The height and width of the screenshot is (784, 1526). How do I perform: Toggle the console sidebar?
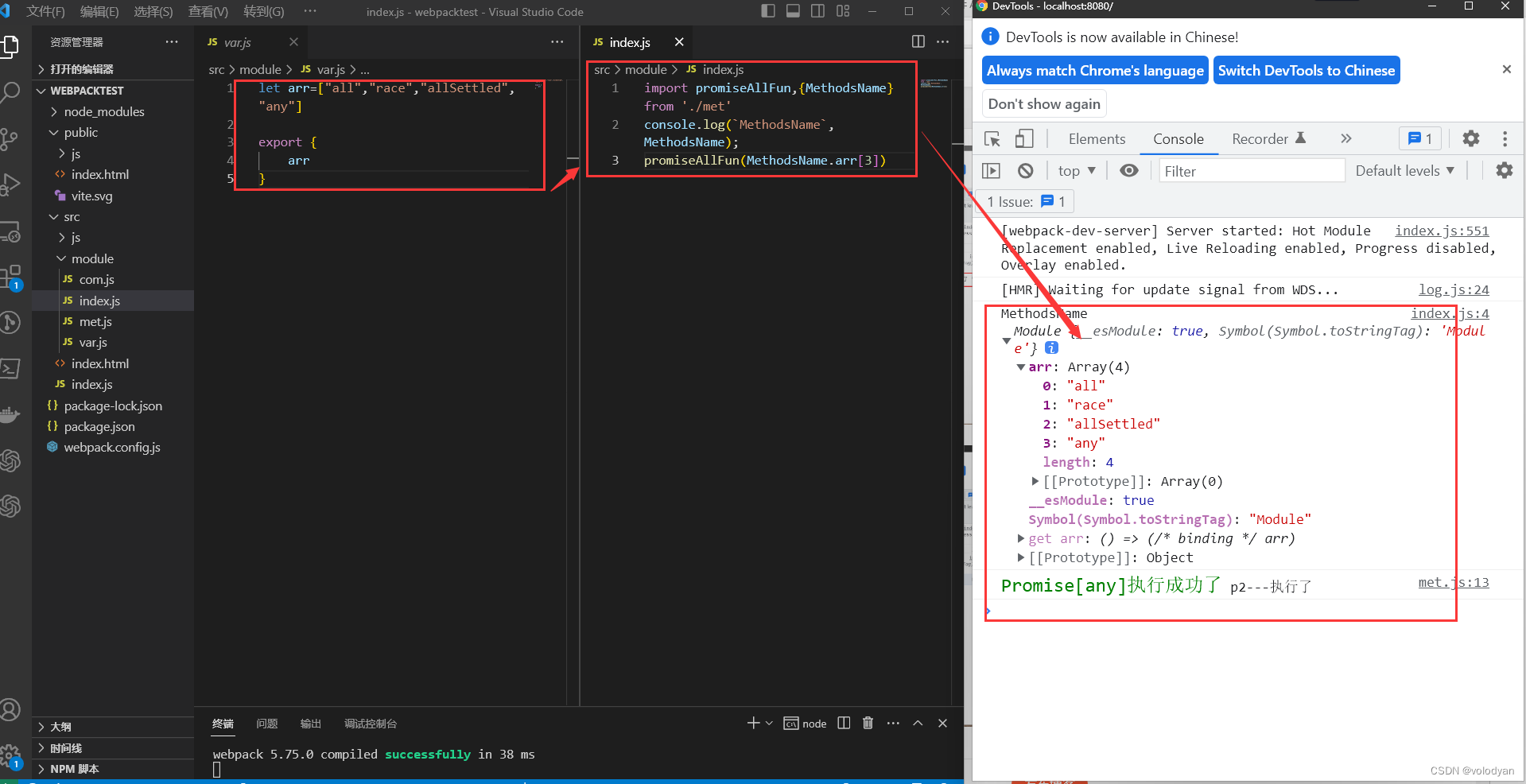[991, 170]
